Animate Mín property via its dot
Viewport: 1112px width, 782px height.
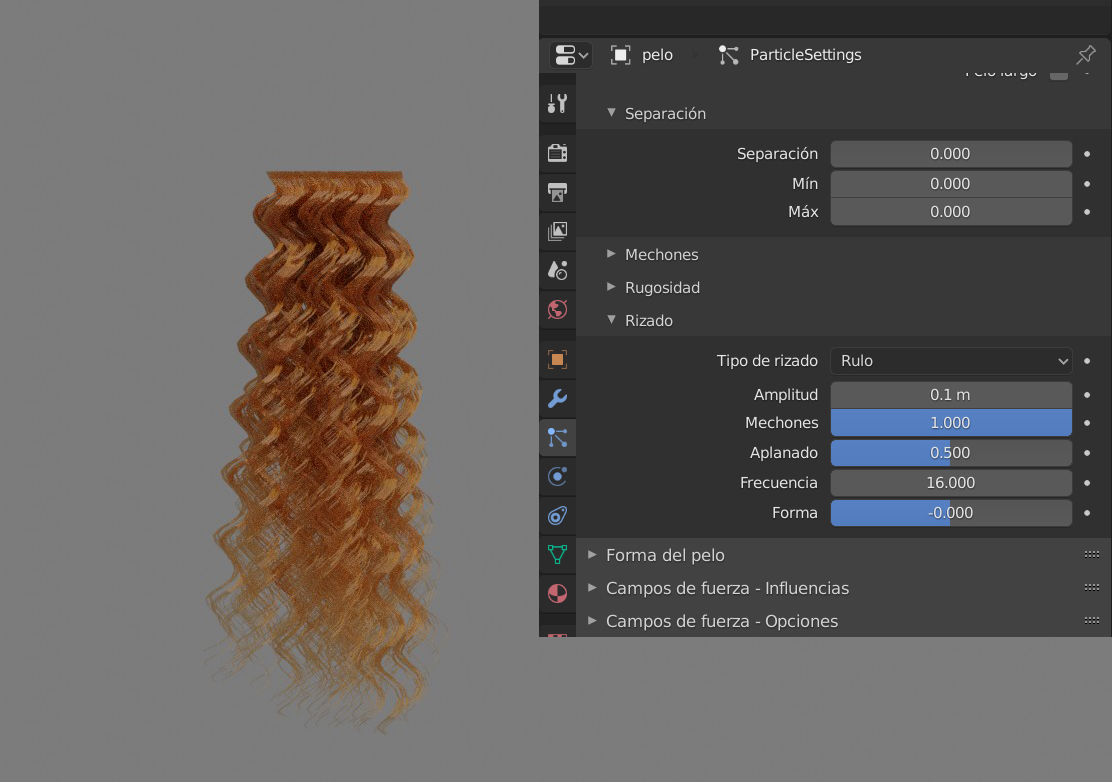coord(1087,184)
